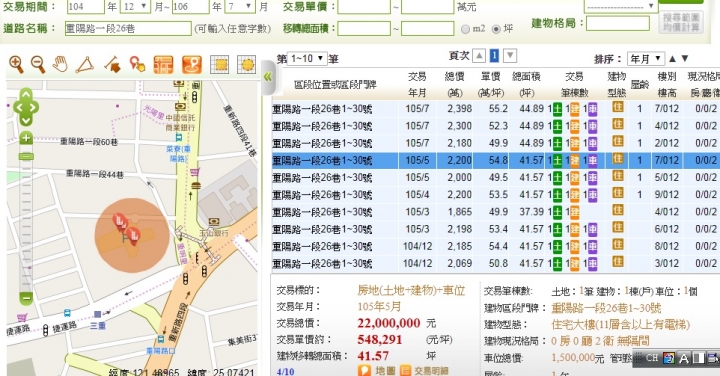Click the minimum unit price field

364,6
